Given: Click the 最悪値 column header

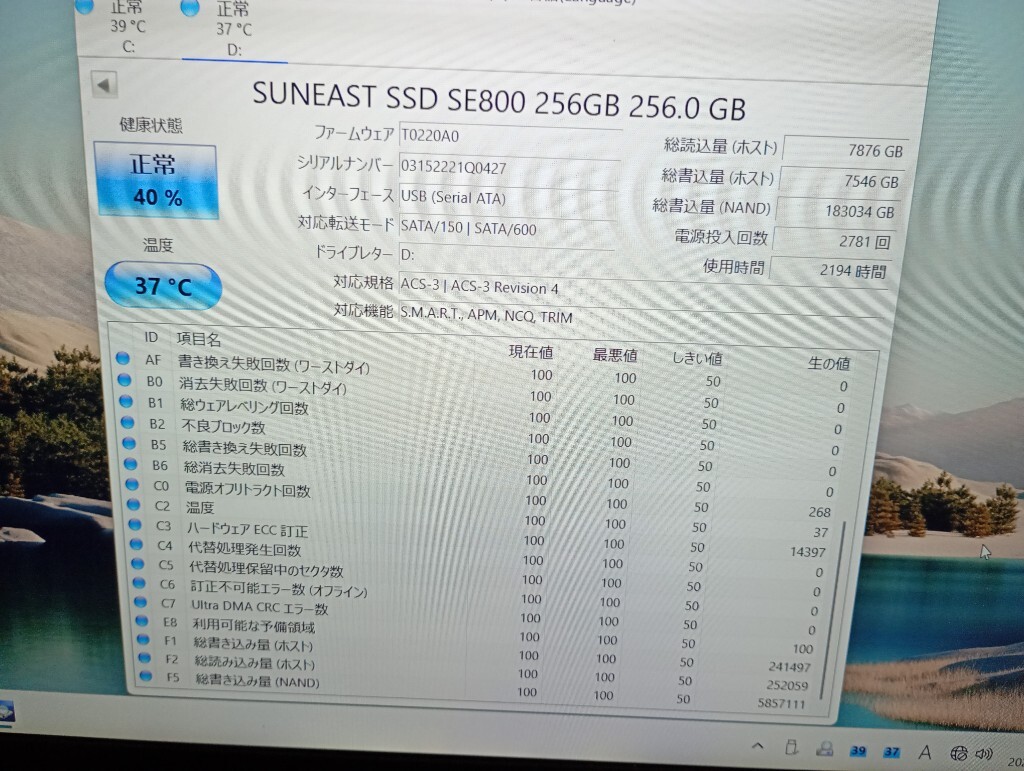Looking at the screenshot, I should point(615,355).
